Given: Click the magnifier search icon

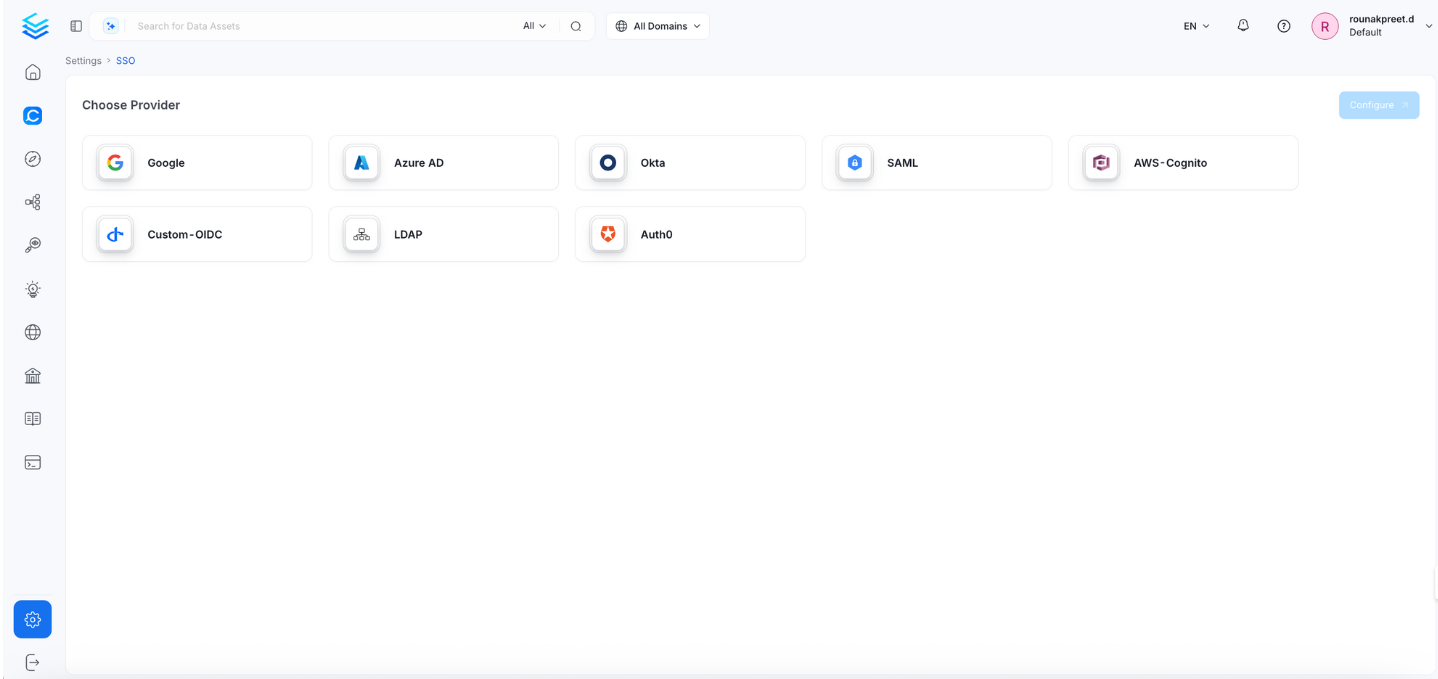Looking at the screenshot, I should click(576, 26).
